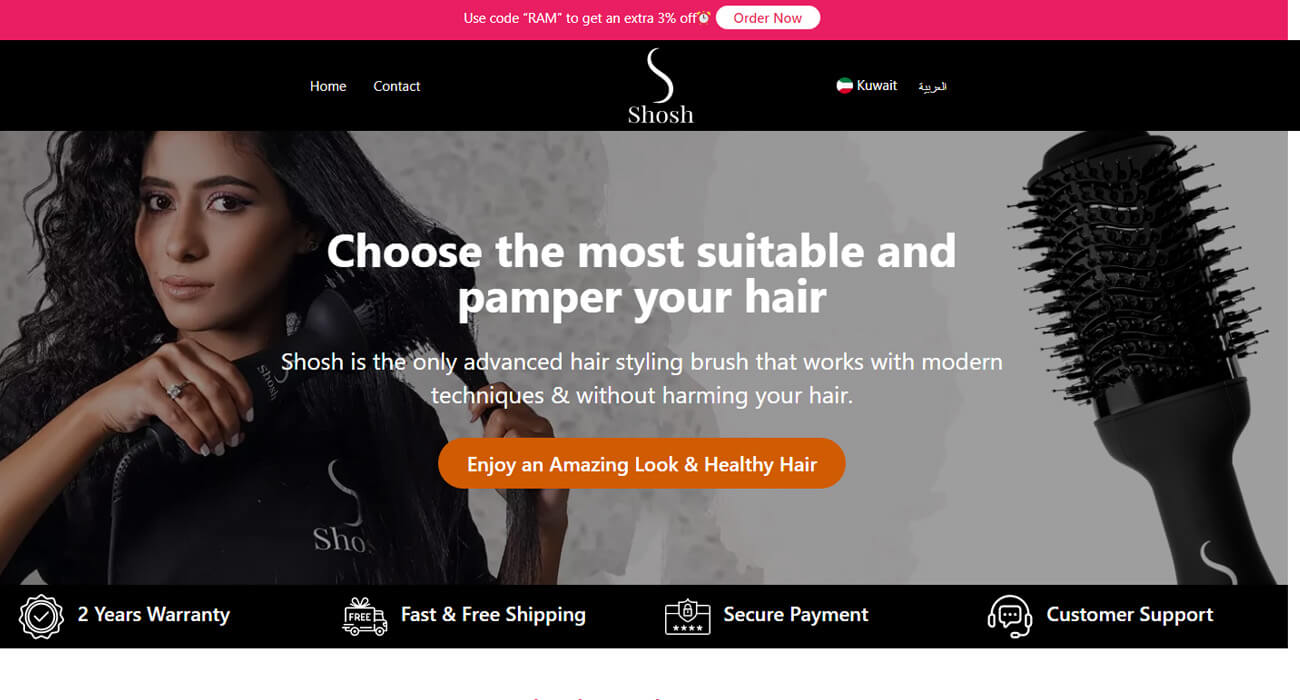This screenshot has width=1300, height=700.
Task: Click the 2 Years Warranty label
Action: coord(154,615)
